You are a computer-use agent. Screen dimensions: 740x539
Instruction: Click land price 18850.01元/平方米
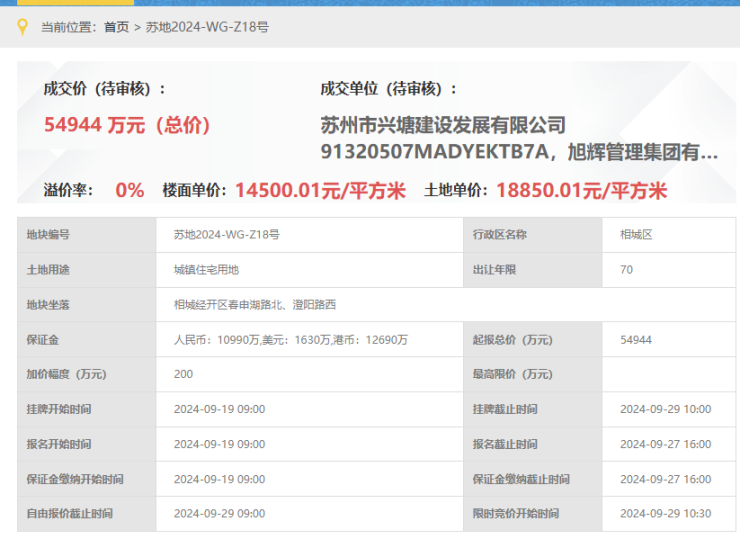582,191
